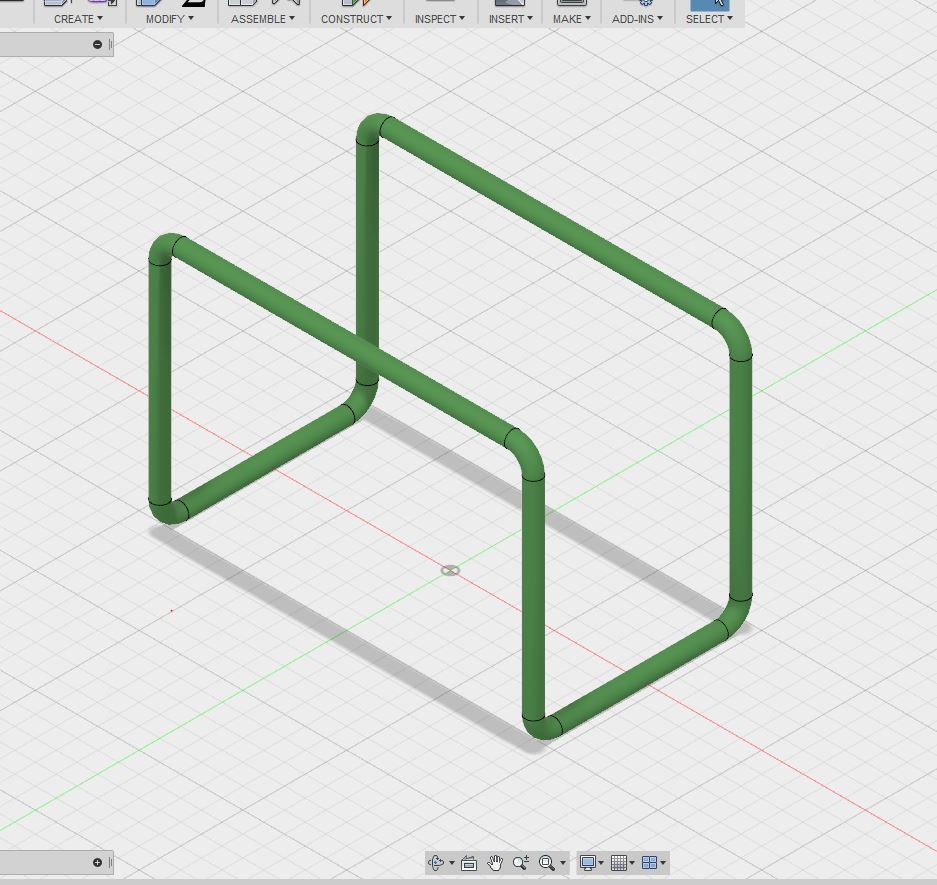Open Display Settings monitor icon
This screenshot has height=885, width=937.
pyautogui.click(x=588, y=863)
